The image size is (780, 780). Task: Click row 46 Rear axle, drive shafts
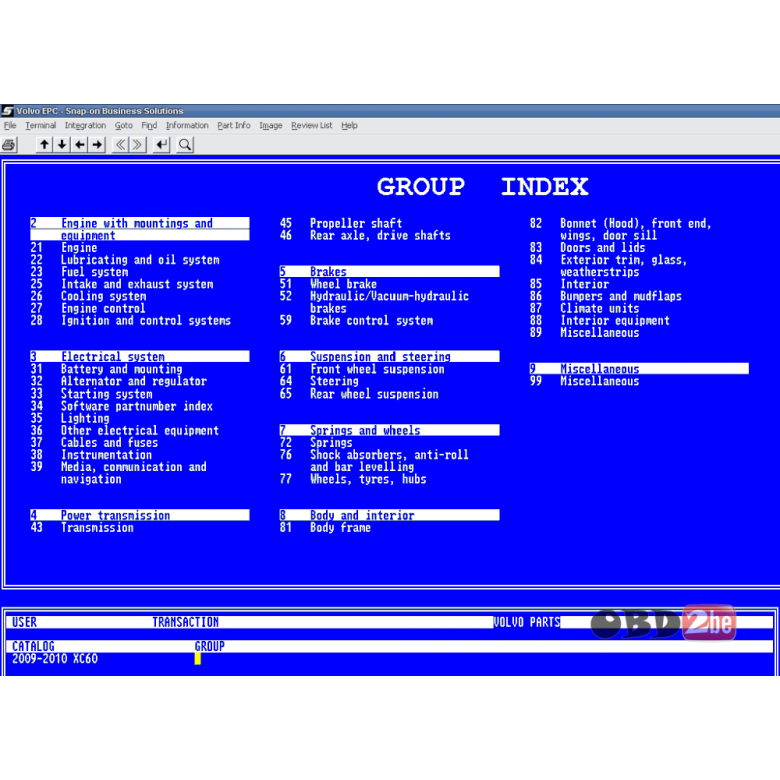tap(365, 235)
